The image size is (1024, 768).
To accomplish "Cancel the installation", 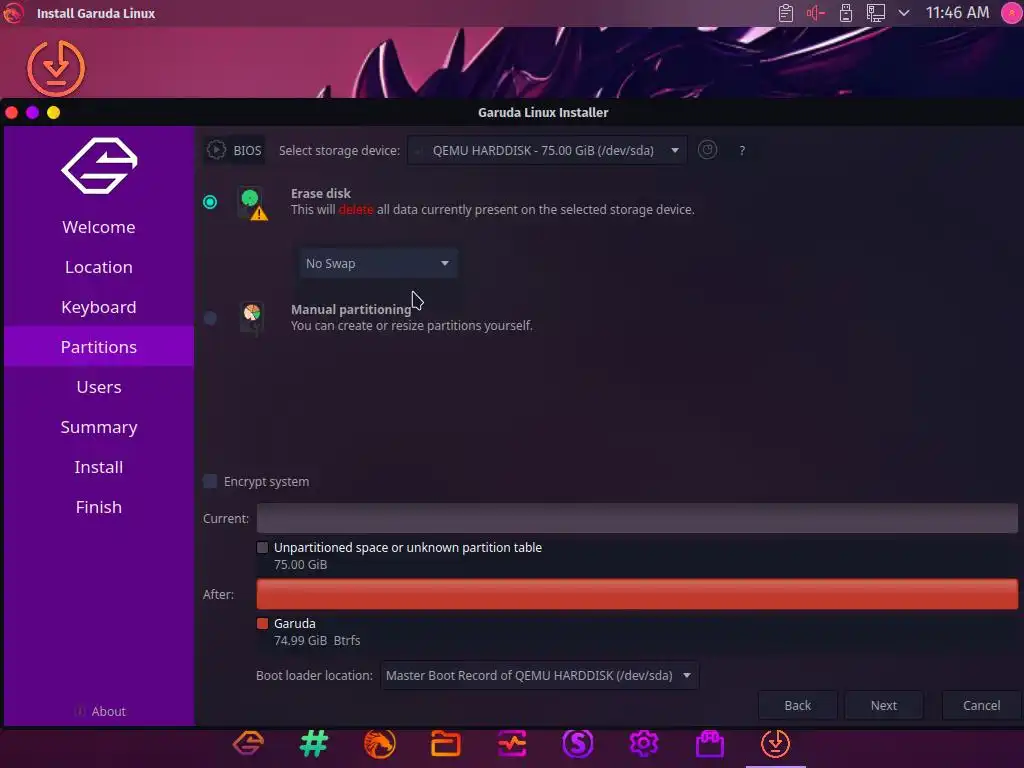I will tap(981, 705).
